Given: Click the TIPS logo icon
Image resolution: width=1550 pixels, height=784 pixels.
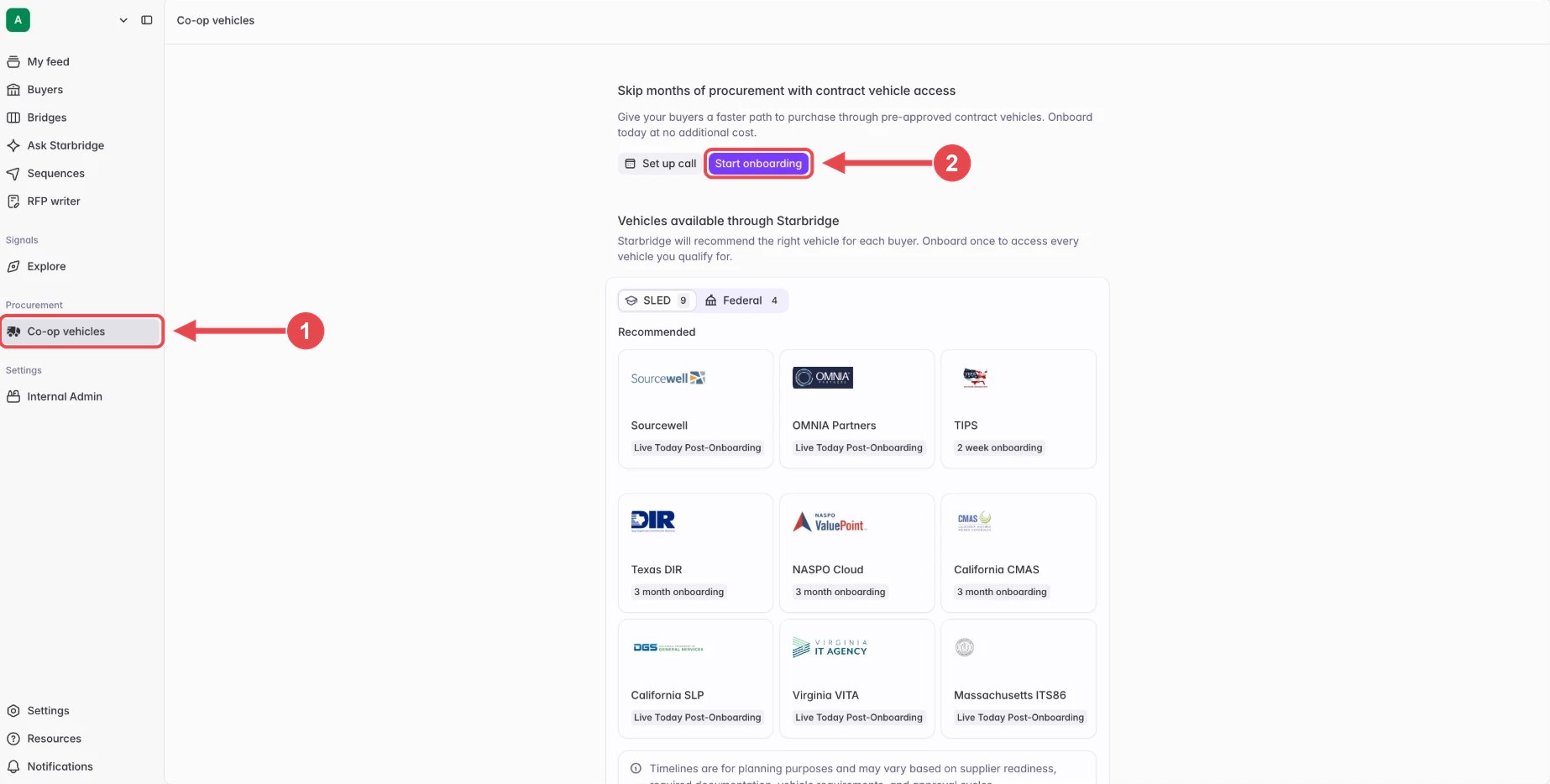Looking at the screenshot, I should 975,378.
